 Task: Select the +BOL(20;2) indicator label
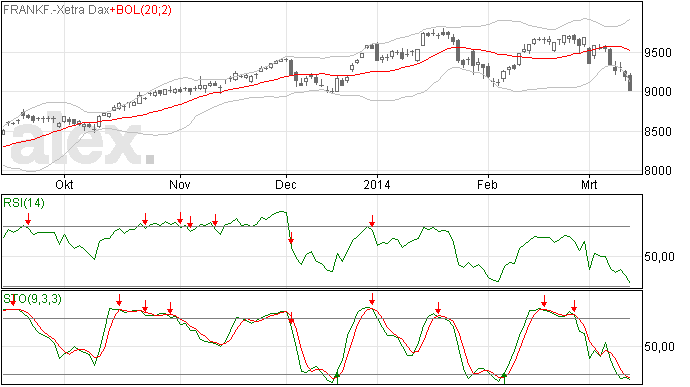click(x=140, y=10)
